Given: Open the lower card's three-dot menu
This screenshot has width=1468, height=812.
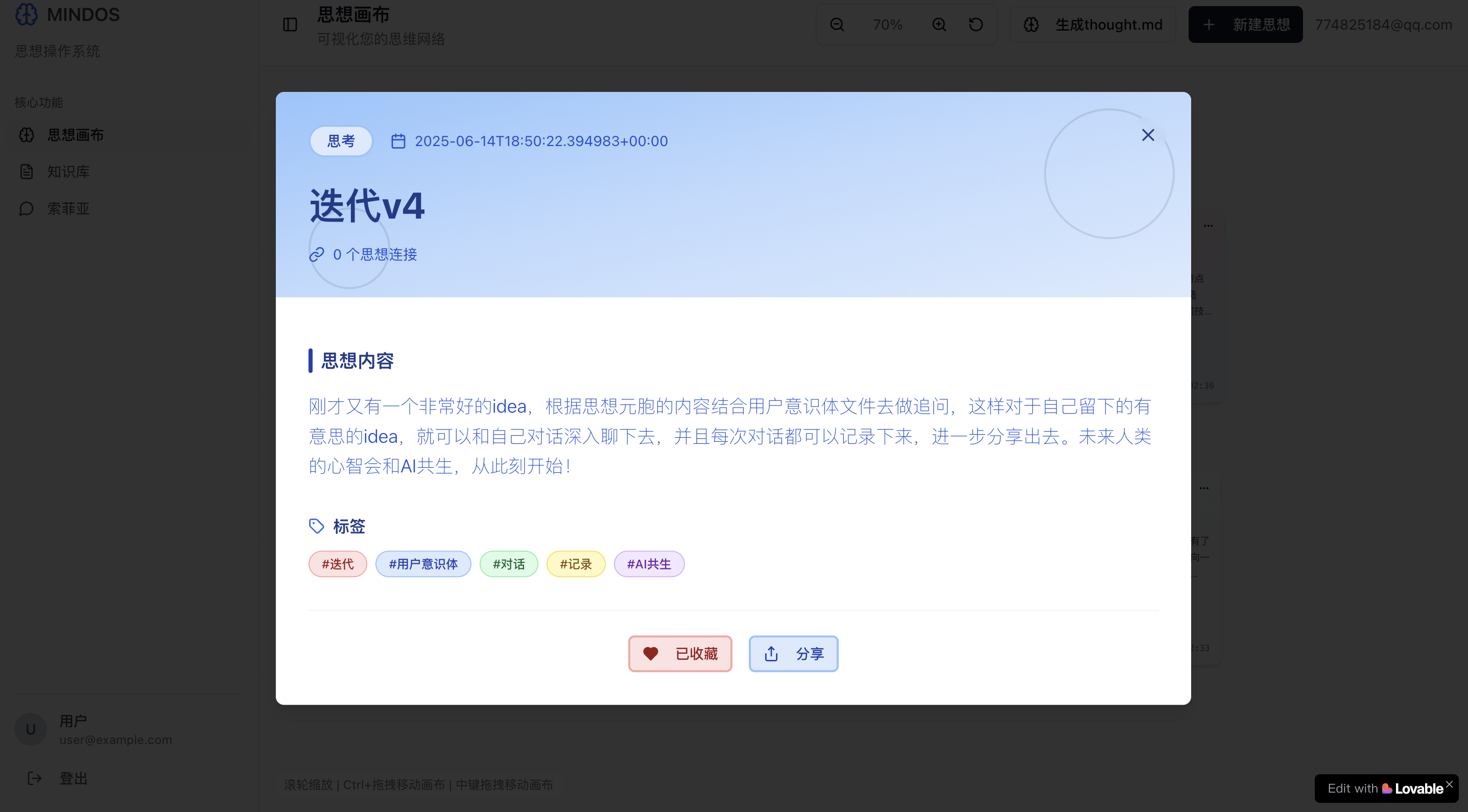Looking at the screenshot, I should [1203, 488].
